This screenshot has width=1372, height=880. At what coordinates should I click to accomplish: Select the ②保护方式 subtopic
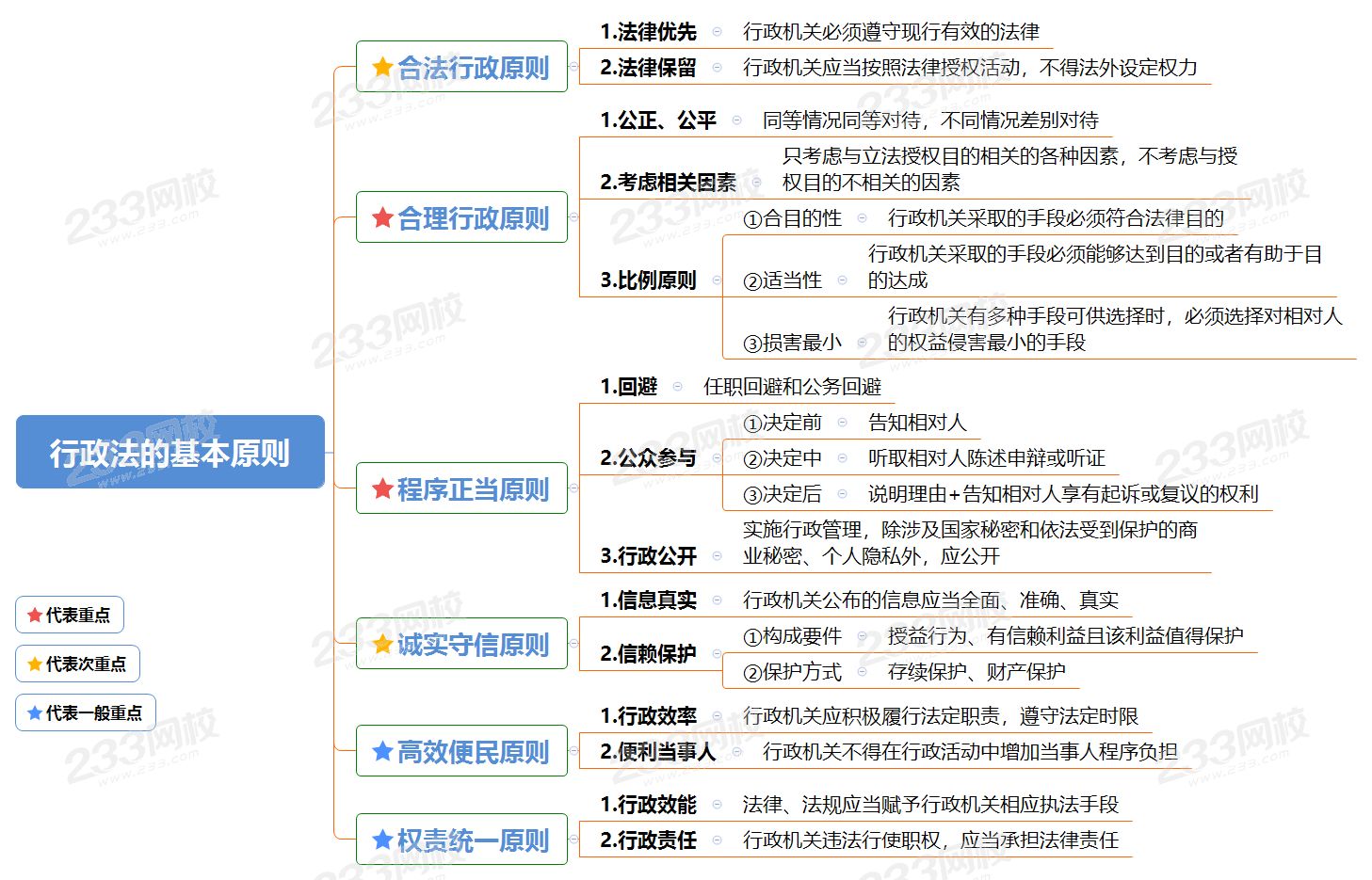click(792, 672)
